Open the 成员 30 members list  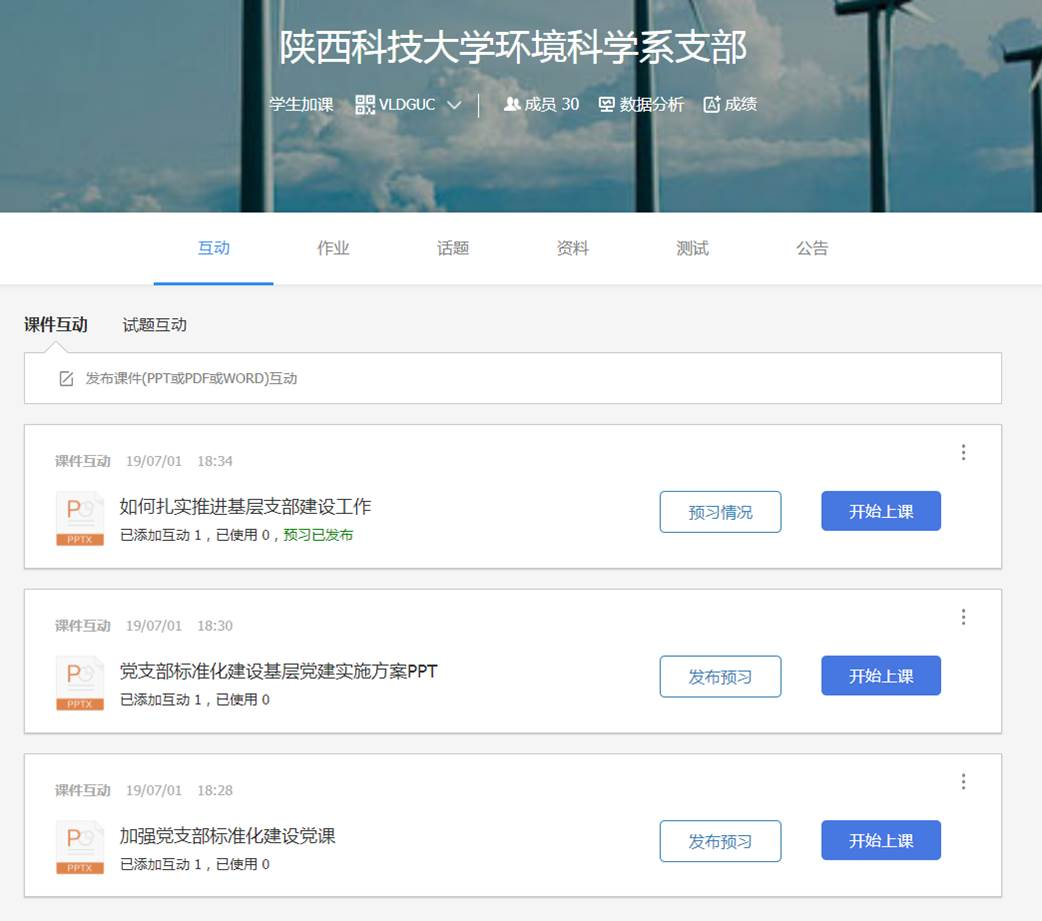541,104
